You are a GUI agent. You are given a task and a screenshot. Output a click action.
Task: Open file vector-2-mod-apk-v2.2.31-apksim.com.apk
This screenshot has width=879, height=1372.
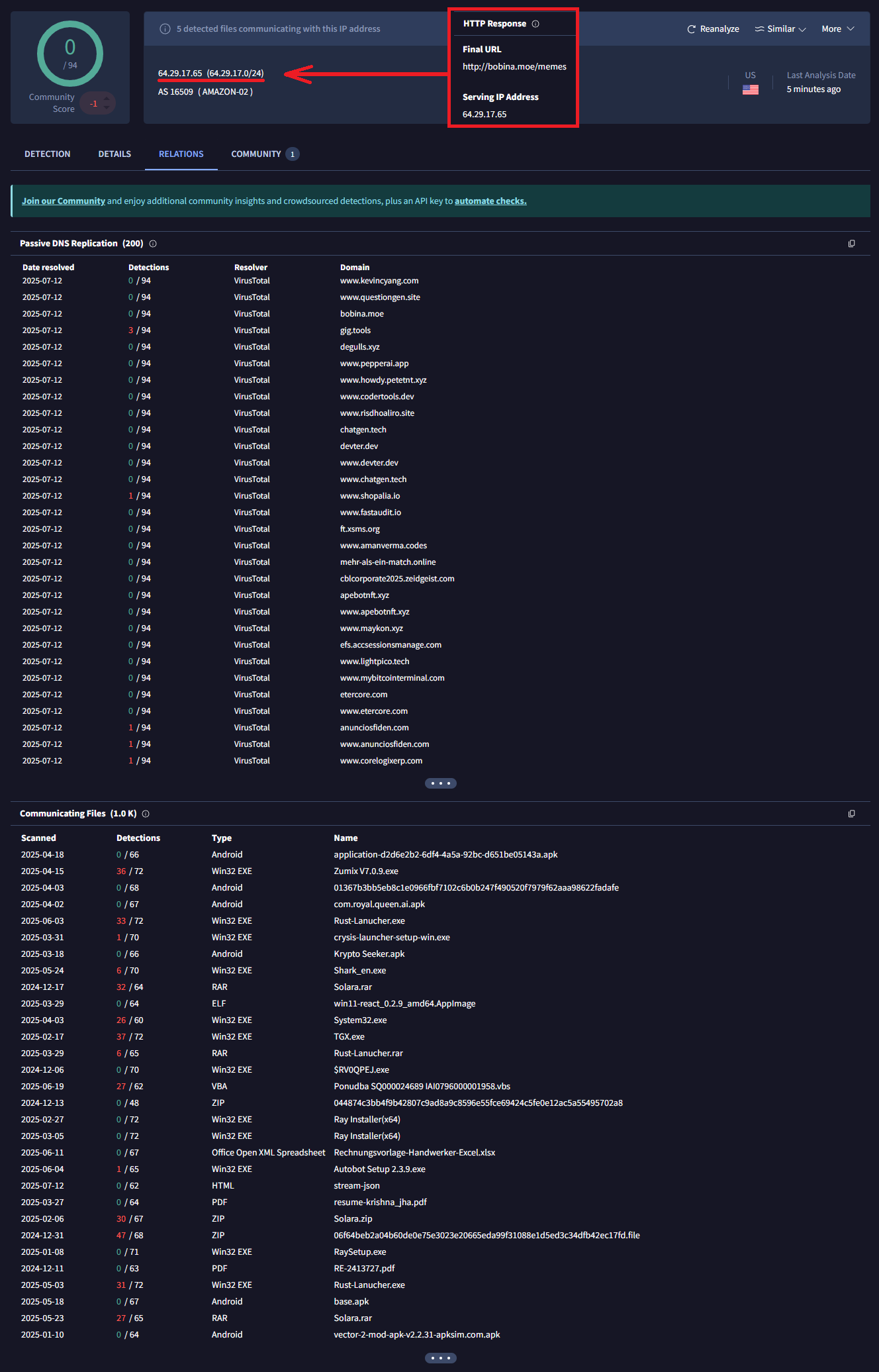coord(417,1335)
